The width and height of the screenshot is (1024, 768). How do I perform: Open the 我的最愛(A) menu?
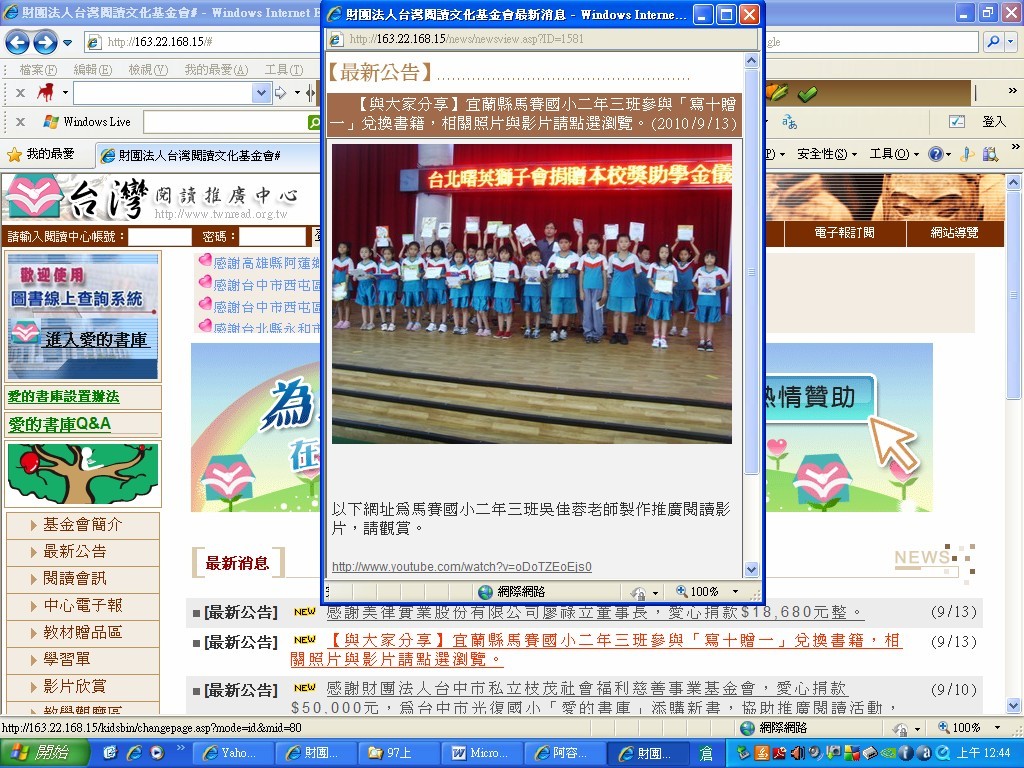click(x=216, y=69)
